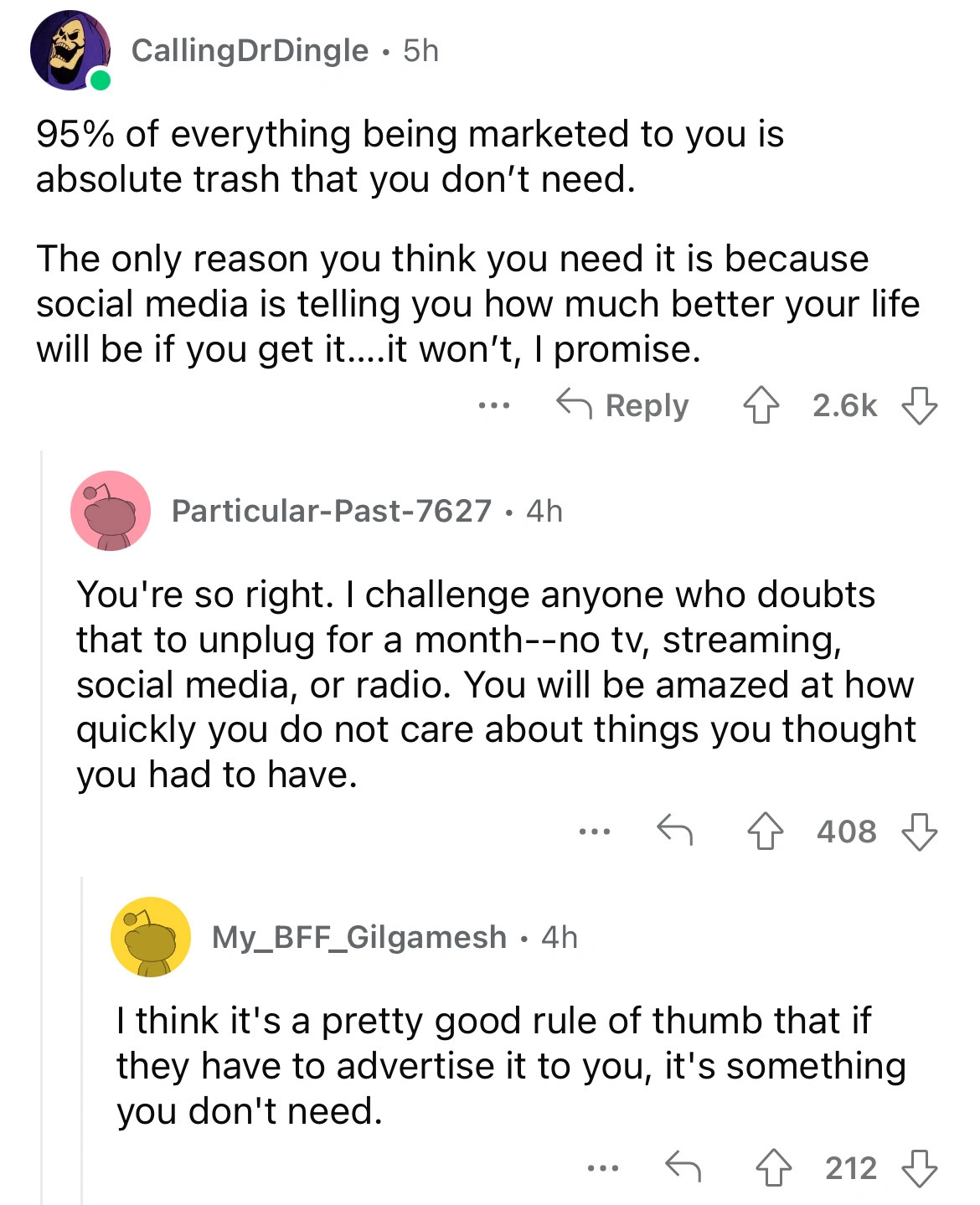Visit CallingDrDingle's profile via username
This screenshot has height=1205, width=980.
250,51
